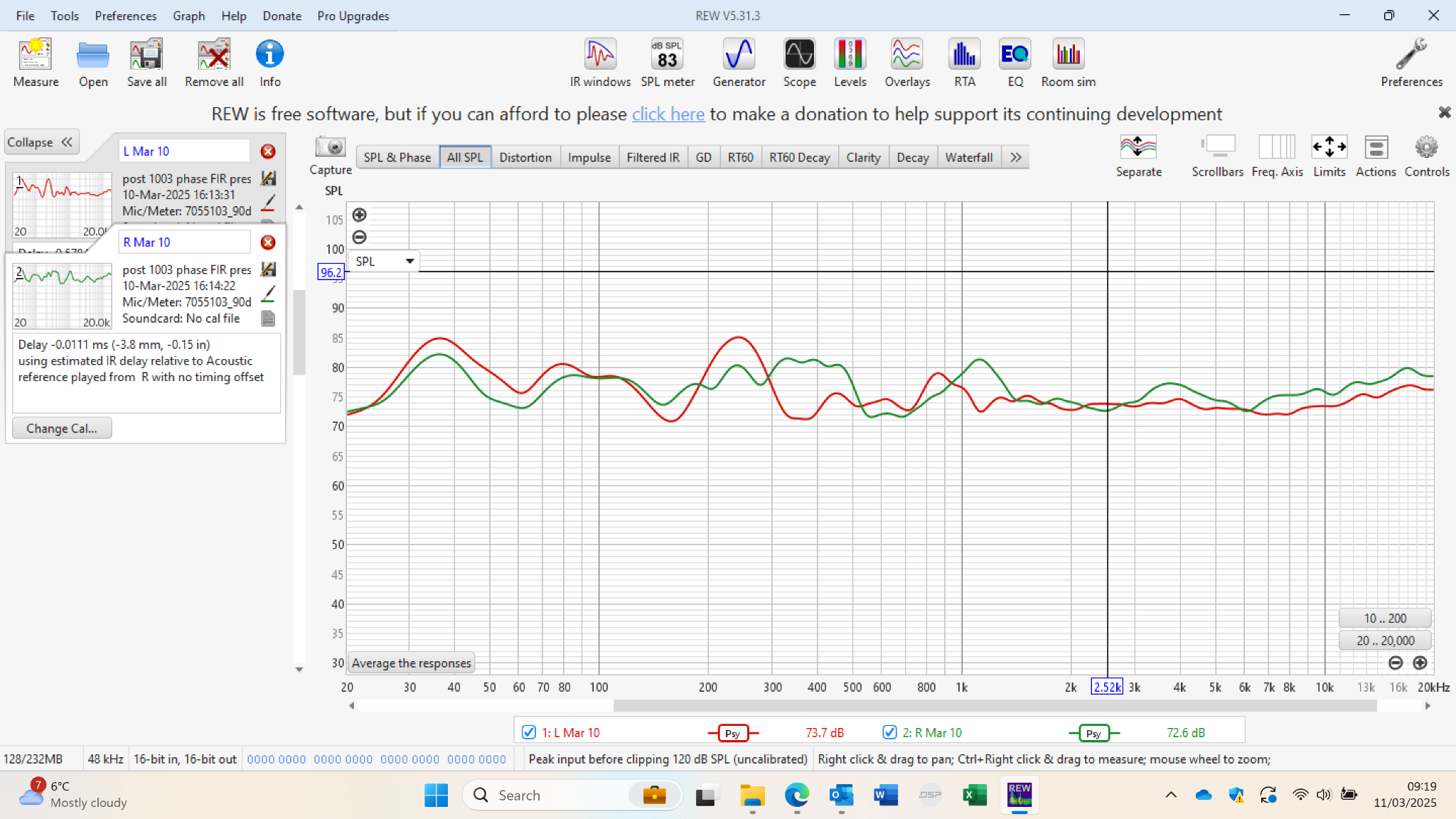Toggle visibility of L Mar 10 trace
The height and width of the screenshot is (819, 1456).
point(528,732)
